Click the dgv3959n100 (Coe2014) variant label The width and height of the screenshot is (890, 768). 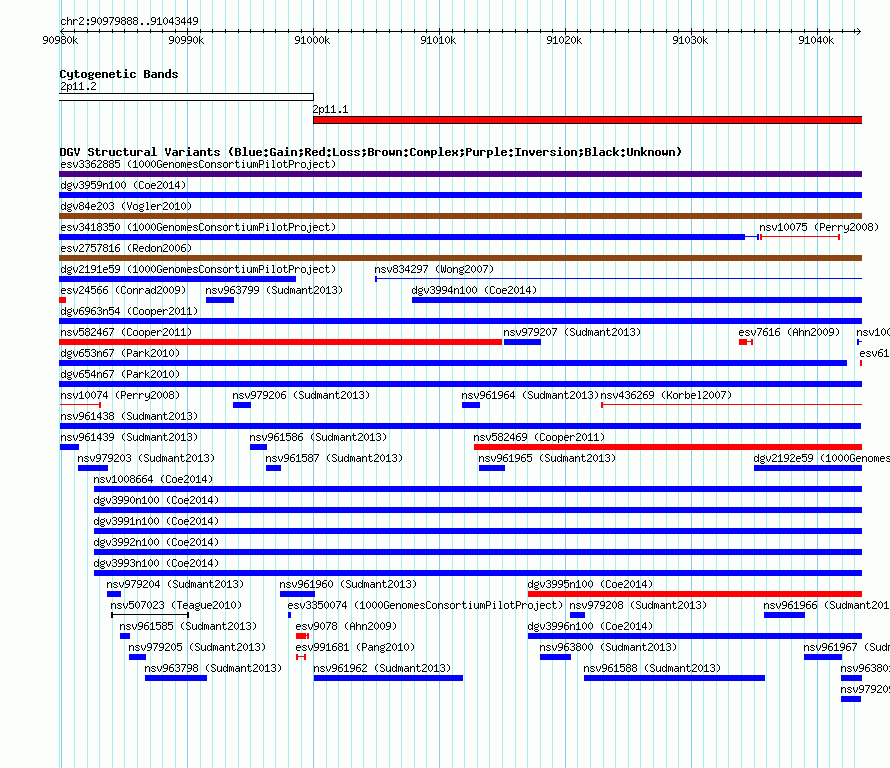click(123, 186)
